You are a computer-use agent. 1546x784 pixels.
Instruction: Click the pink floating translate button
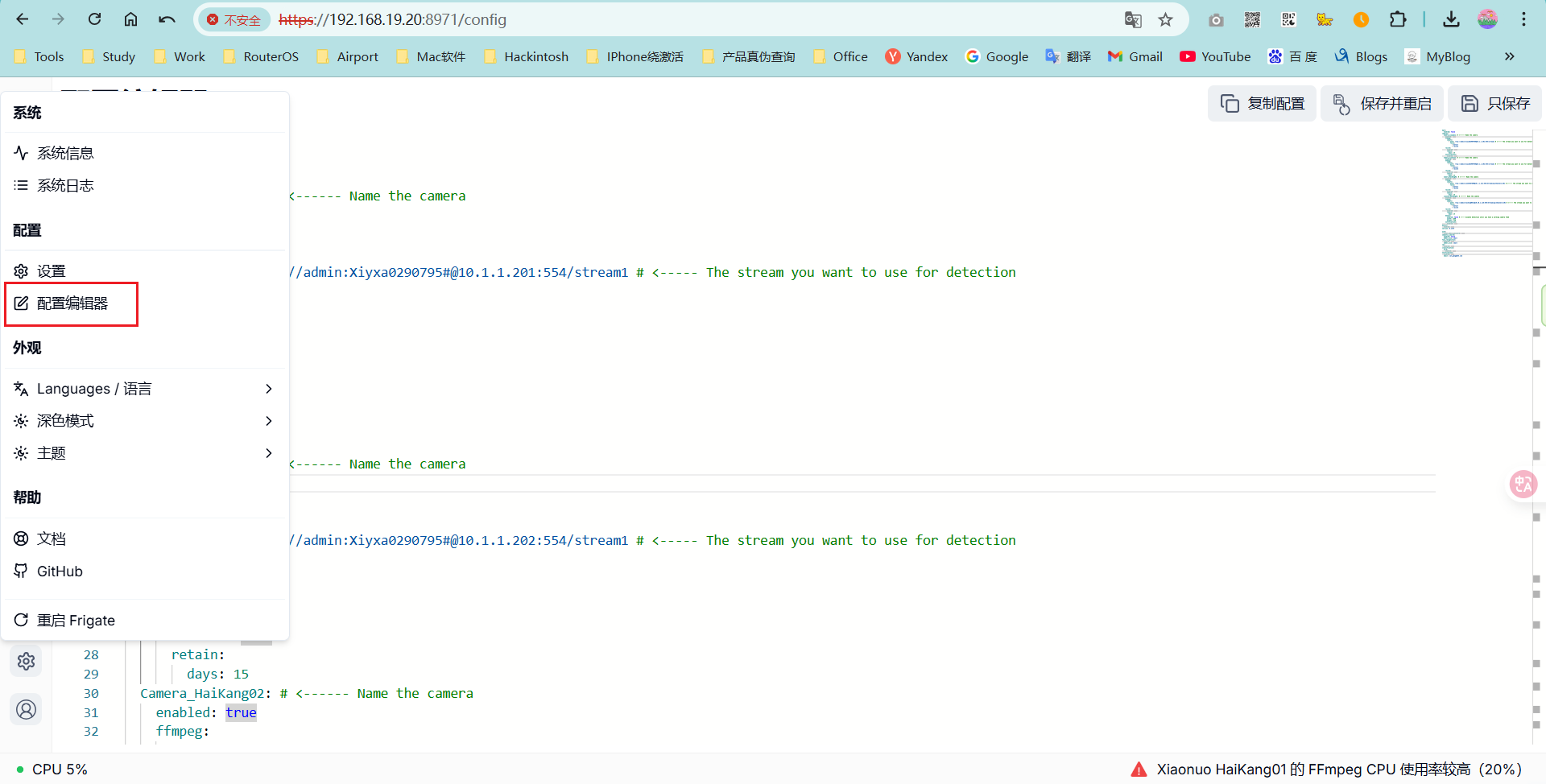1523,484
